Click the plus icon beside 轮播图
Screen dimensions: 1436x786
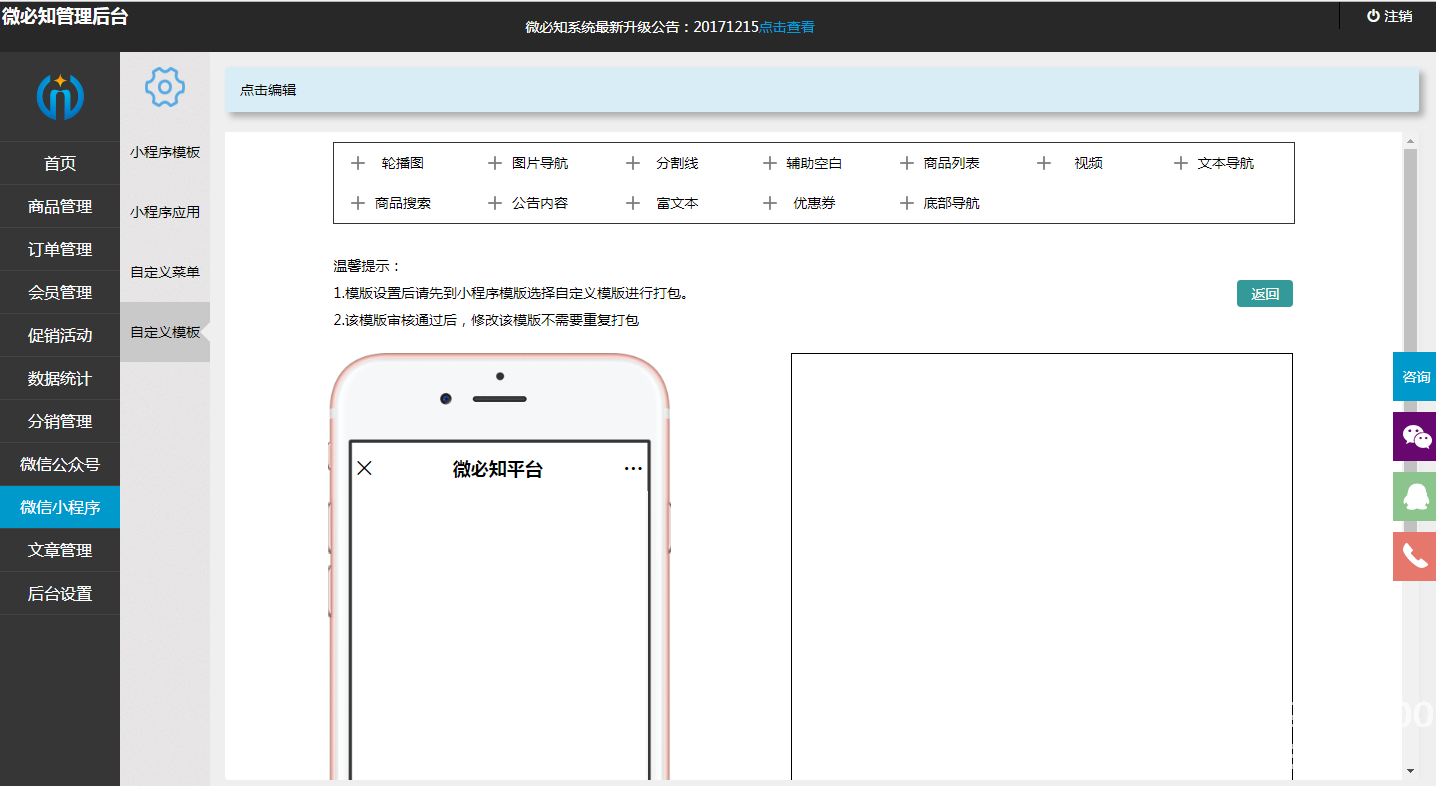[x=358, y=163]
